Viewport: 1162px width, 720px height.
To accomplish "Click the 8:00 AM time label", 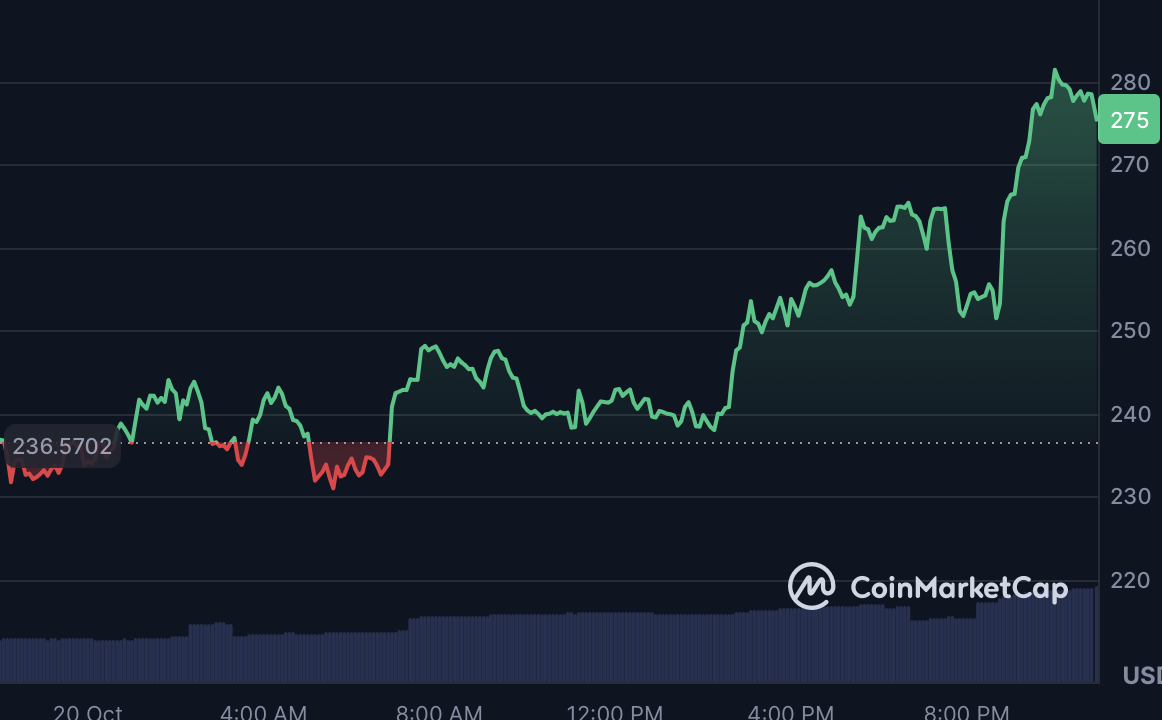I will click(x=439, y=712).
